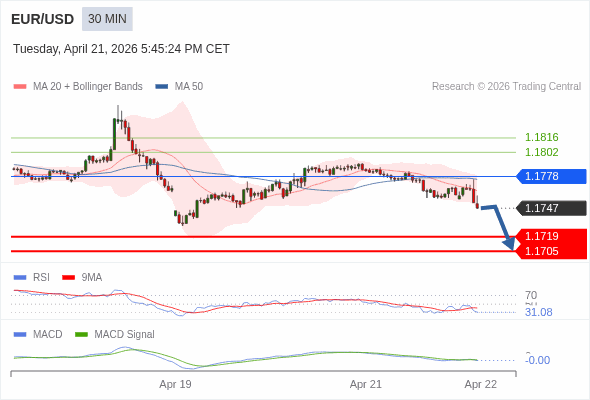Click the blue 1.1778 pivot price tag

click(551, 176)
